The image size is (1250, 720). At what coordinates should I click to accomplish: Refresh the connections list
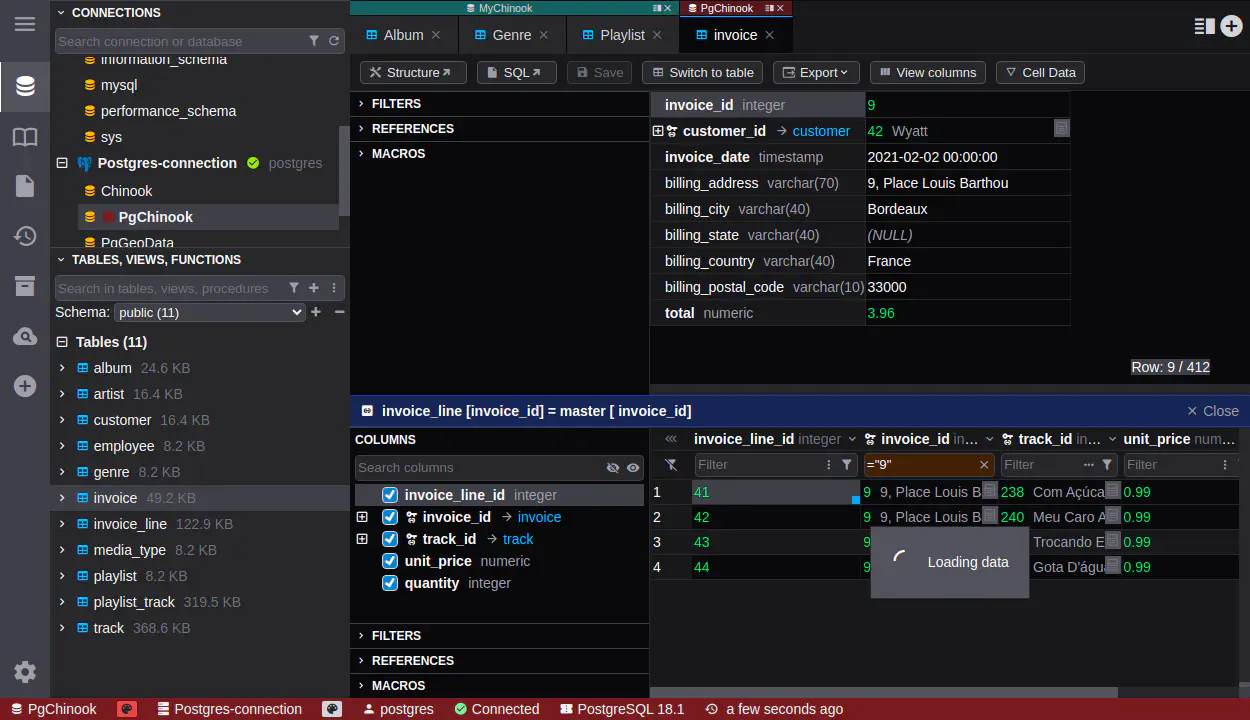334,41
